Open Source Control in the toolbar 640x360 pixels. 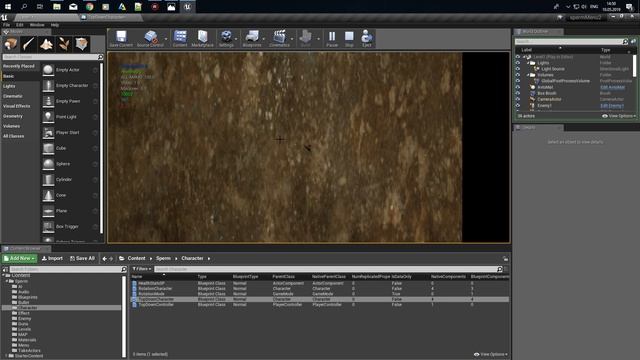(150, 39)
